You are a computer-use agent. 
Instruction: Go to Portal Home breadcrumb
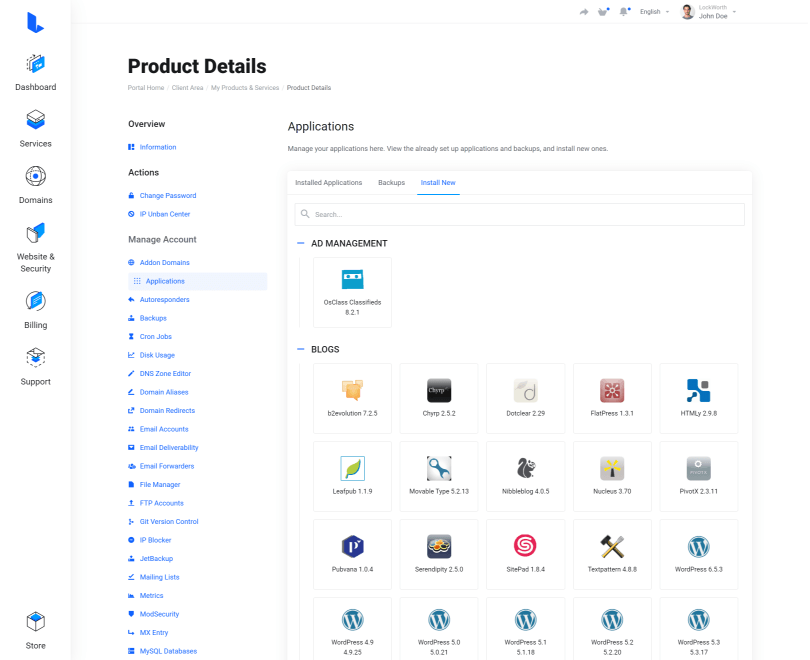click(x=146, y=88)
